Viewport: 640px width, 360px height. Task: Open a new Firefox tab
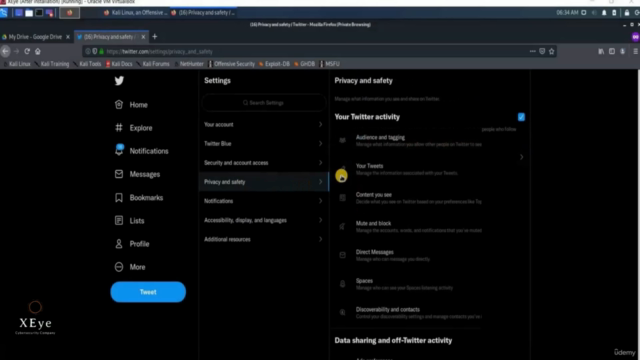155,37
